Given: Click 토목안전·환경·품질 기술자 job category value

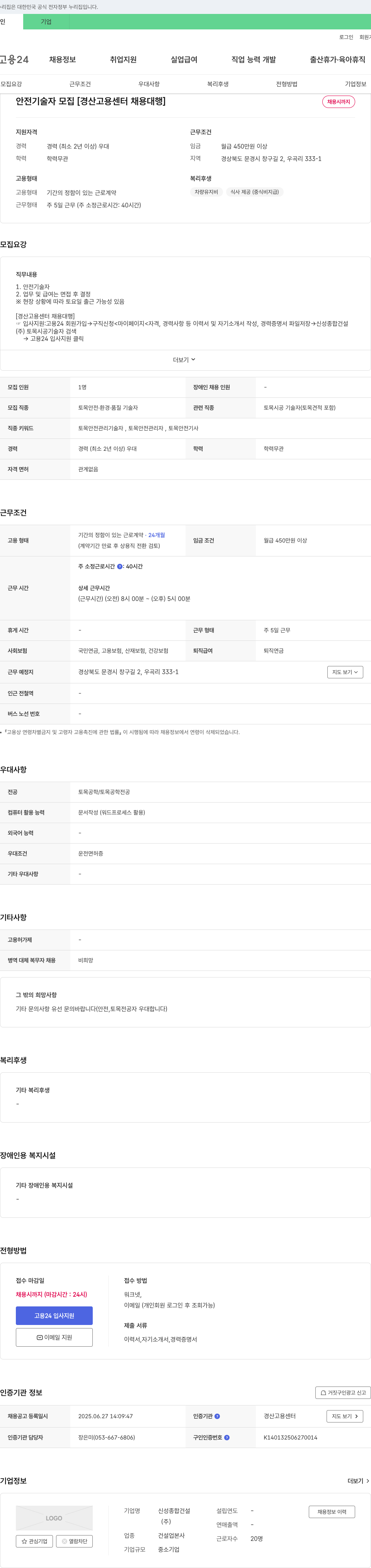Looking at the screenshot, I should coord(108,408).
